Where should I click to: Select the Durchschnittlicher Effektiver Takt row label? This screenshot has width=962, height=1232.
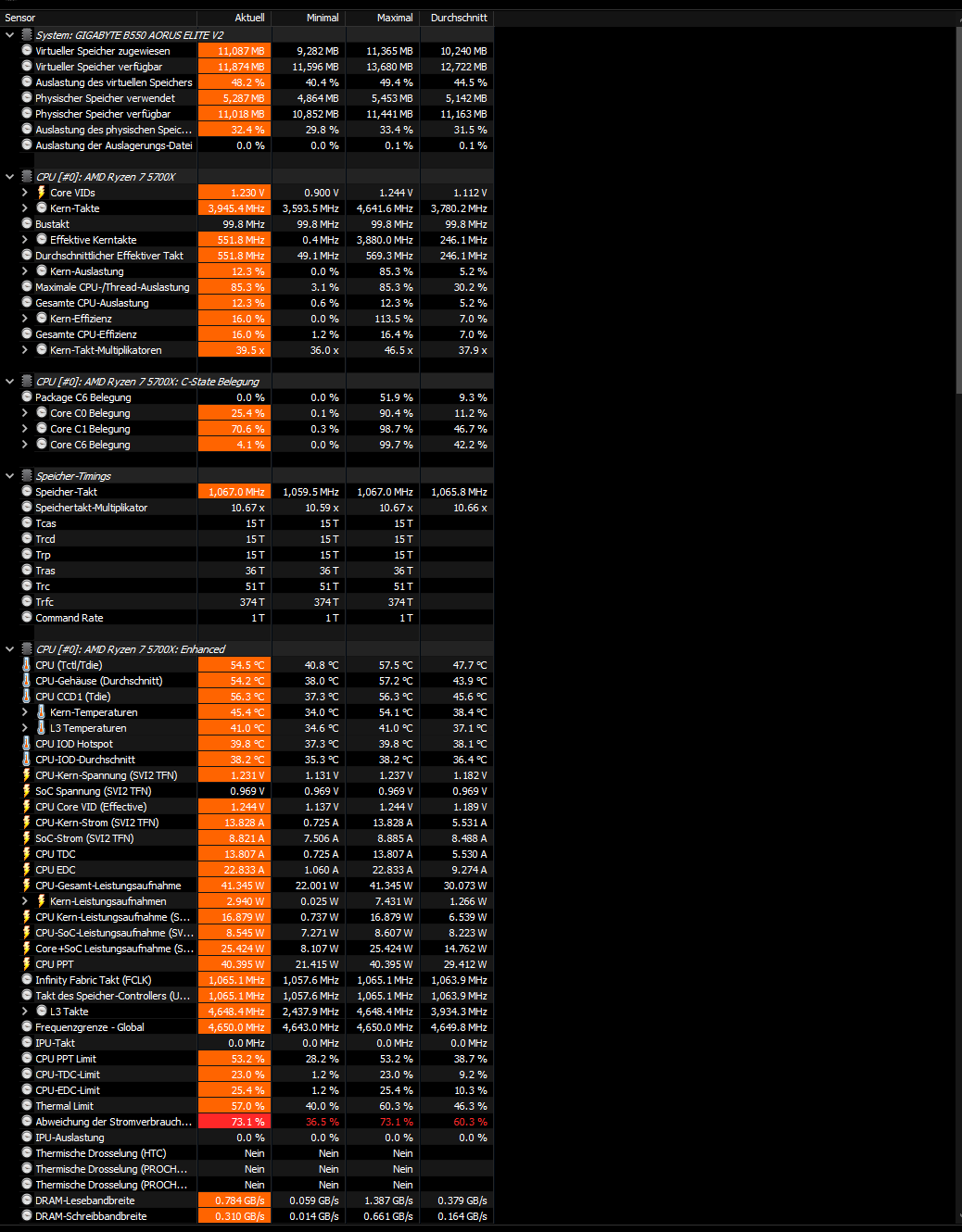click(109, 256)
